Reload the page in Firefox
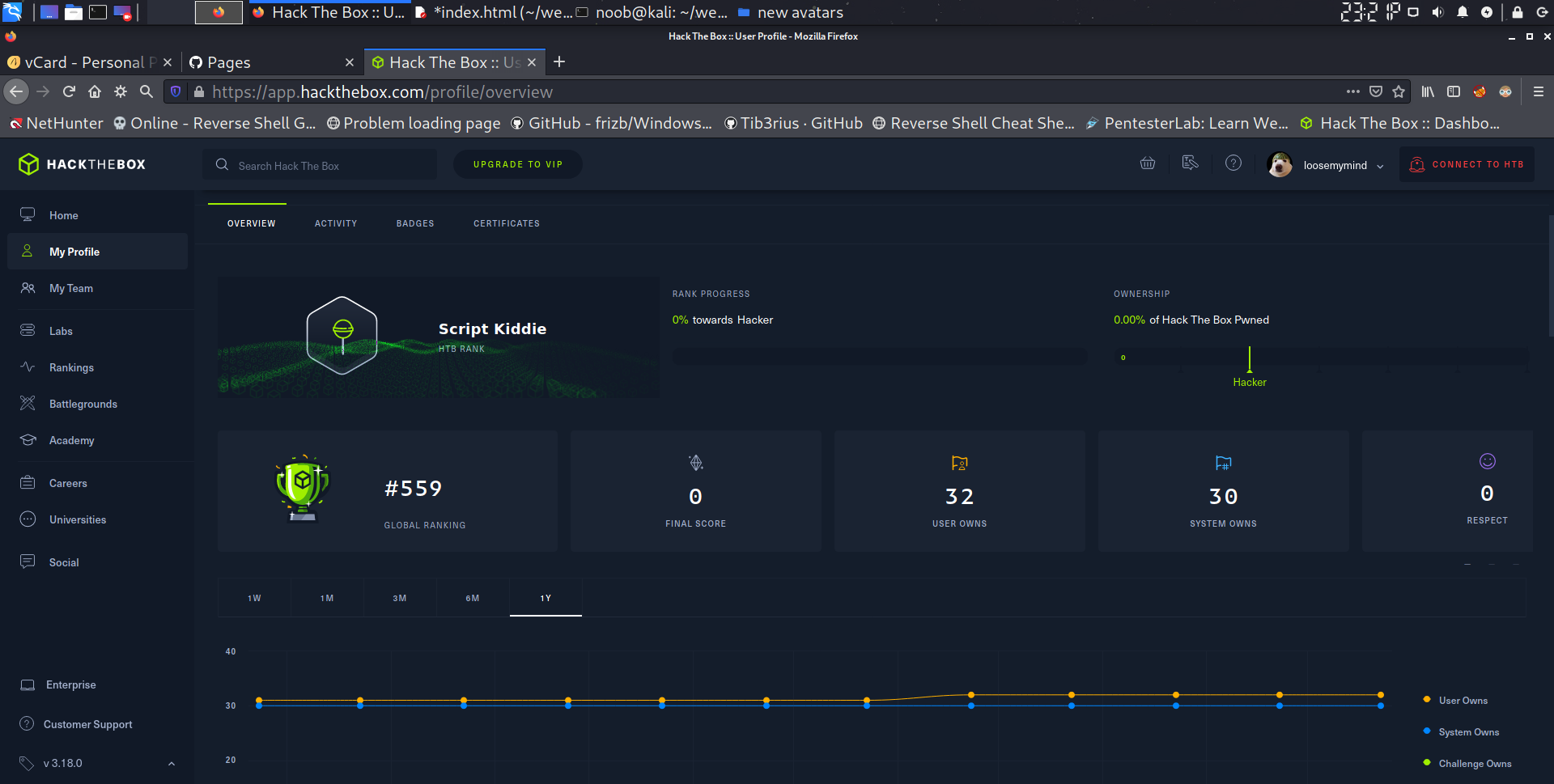 tap(69, 91)
